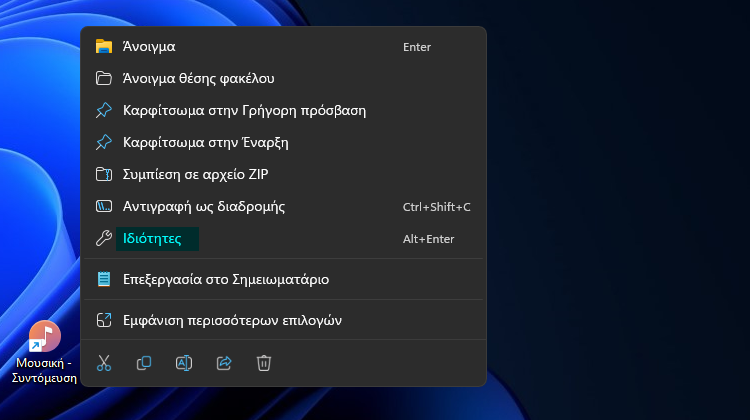Viewport: 750px width, 420px height.
Task: Choose Άνοιγμα from the context menu
Action: click(284, 46)
